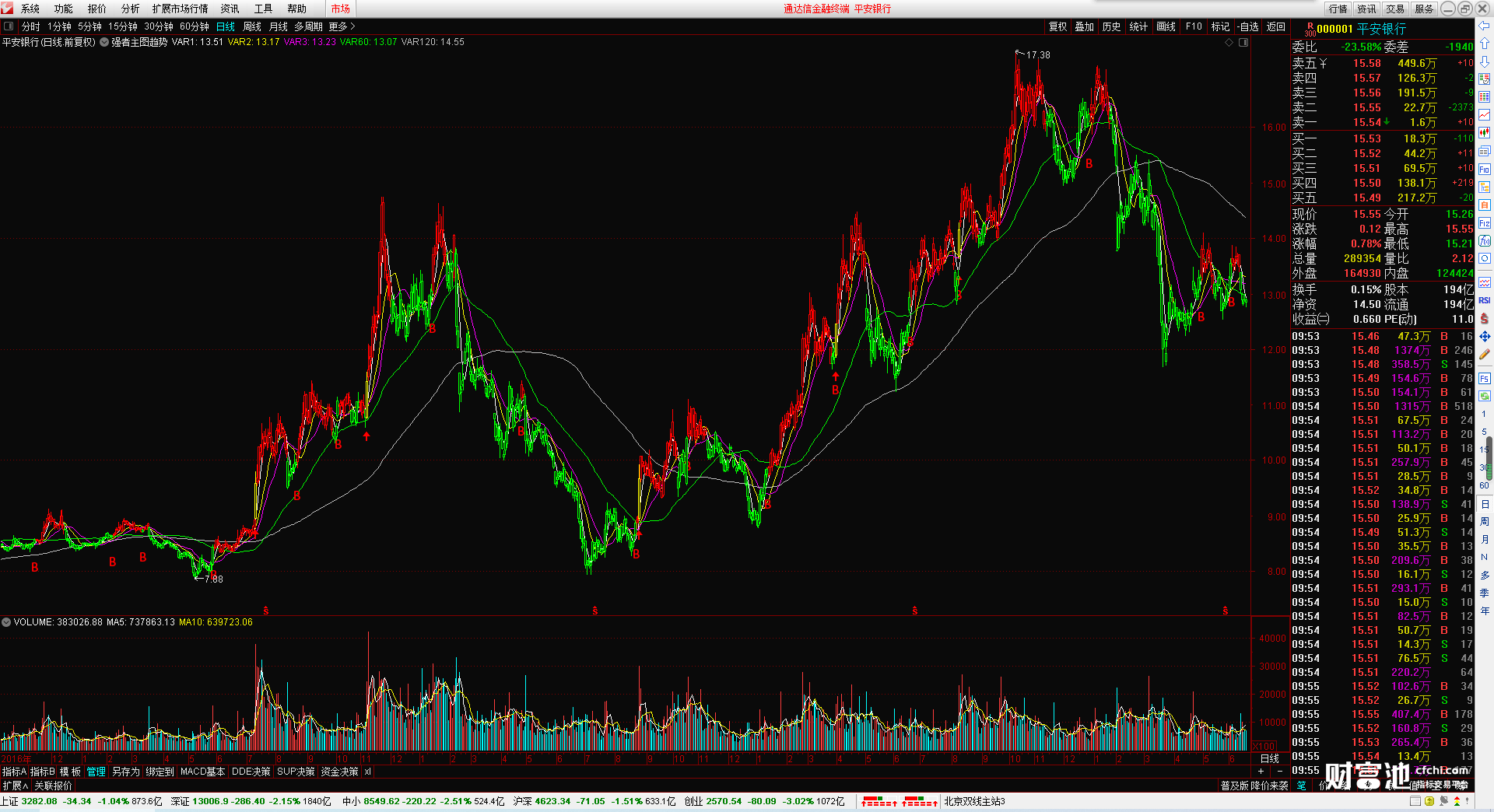The height and width of the screenshot is (812, 1494).
Task: Expand the 扩展∧ panel at bottom
Action: pyautogui.click(x=15, y=786)
